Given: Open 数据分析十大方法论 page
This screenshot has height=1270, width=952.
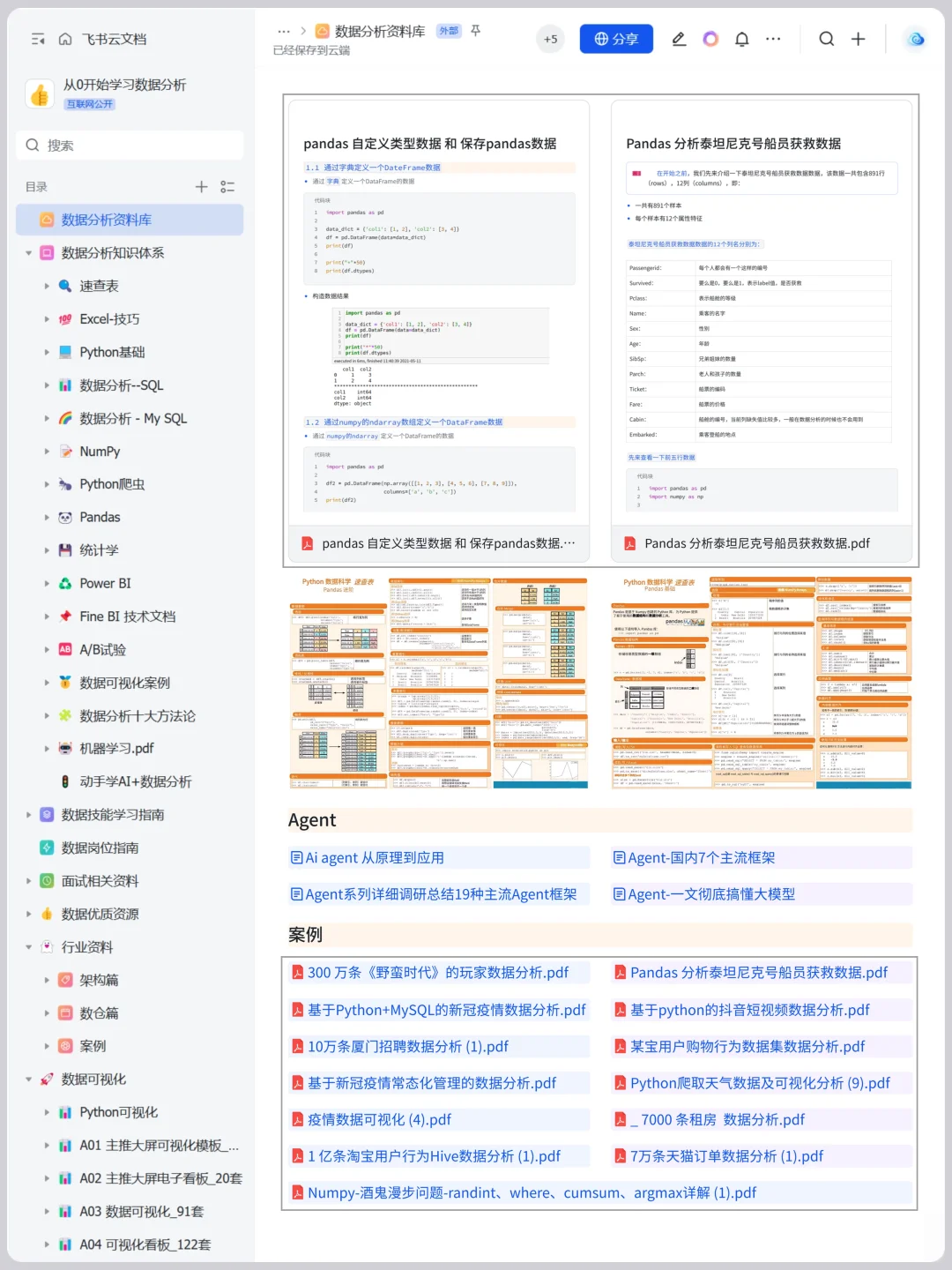Looking at the screenshot, I should coord(137,716).
